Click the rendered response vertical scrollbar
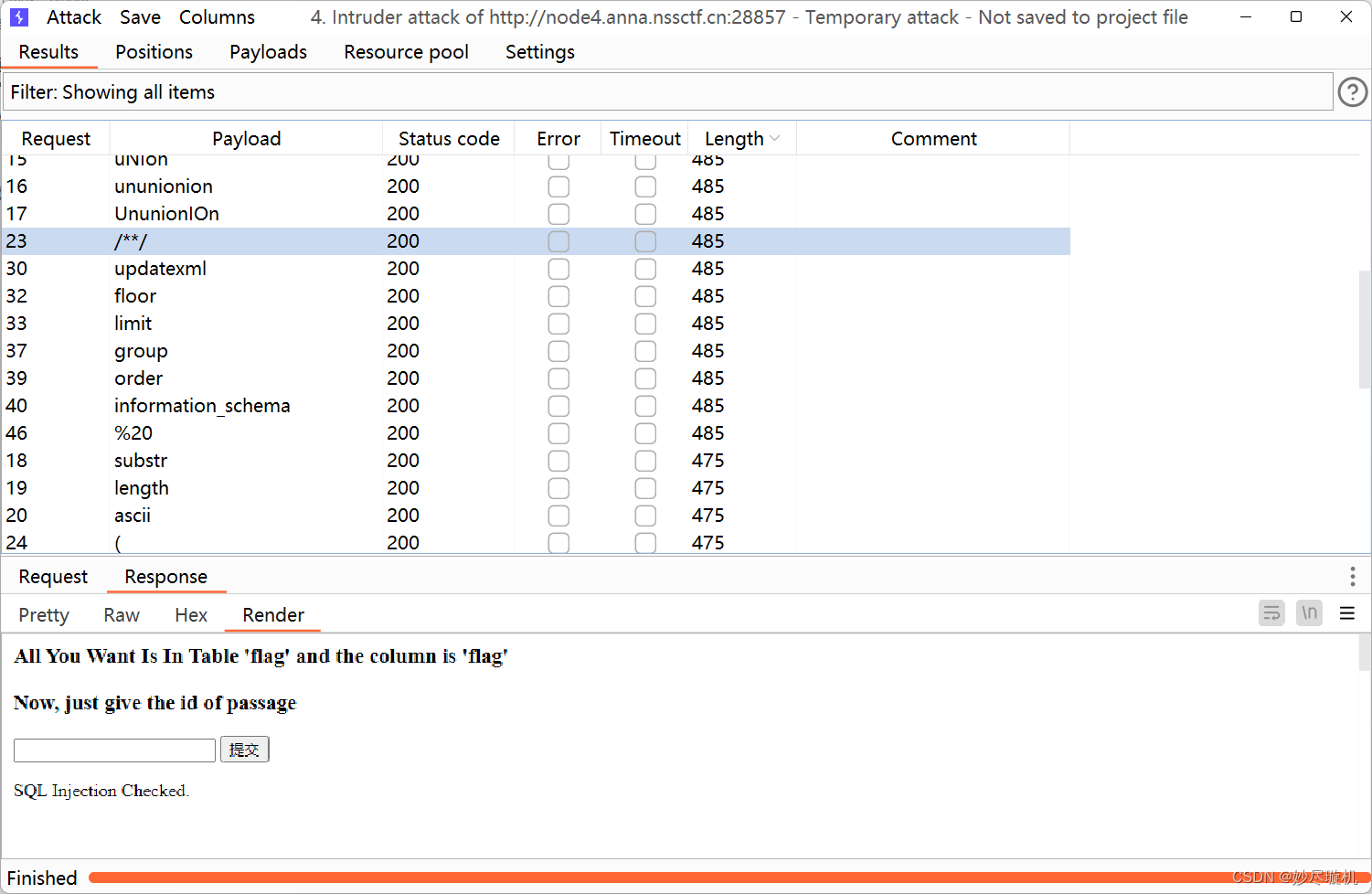Viewport: 1372px width, 894px height. [x=1365, y=654]
